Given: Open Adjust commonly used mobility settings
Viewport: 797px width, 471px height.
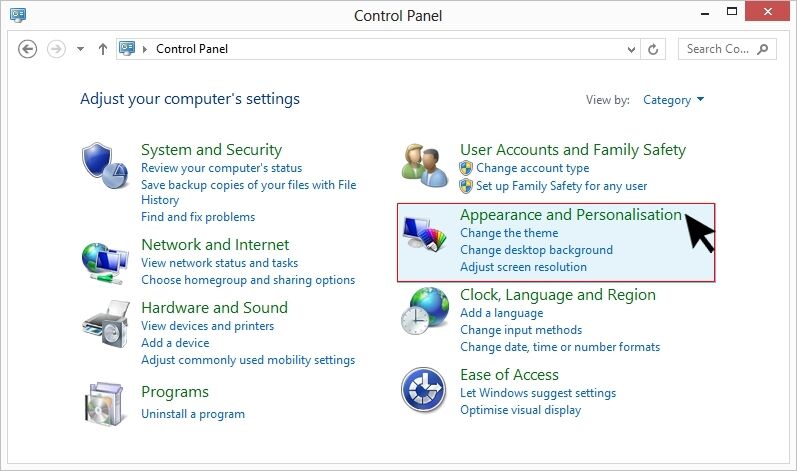Looking at the screenshot, I should (248, 360).
